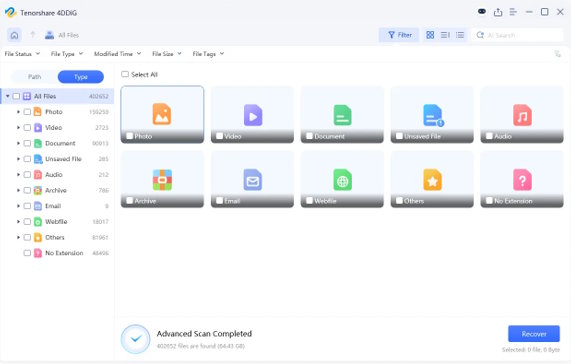Click the All Files breadcrumb icon
This screenshot has width=571, height=364.
coord(49,35)
